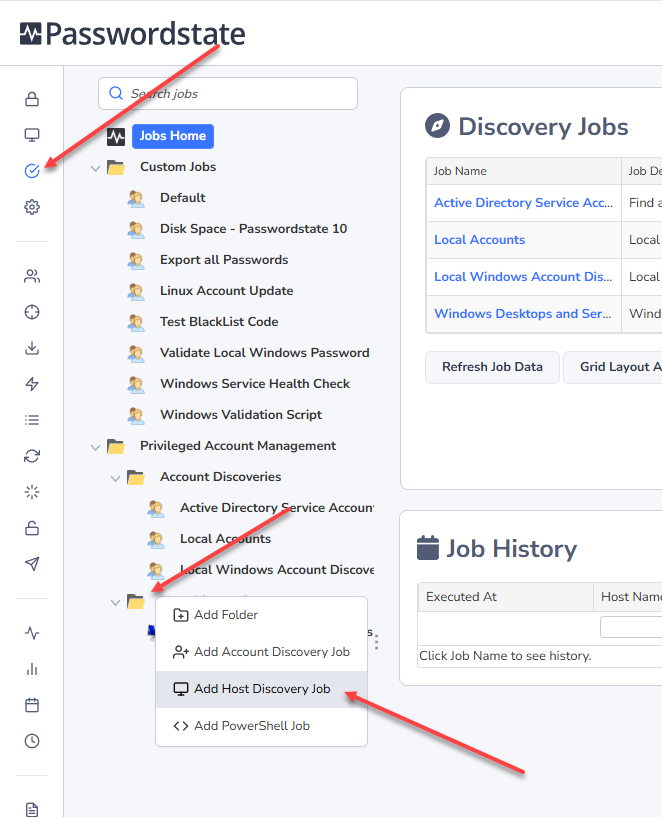This screenshot has height=817, width=662.
Task: Click the open padlock sidebar icon
Action: [x=32, y=528]
